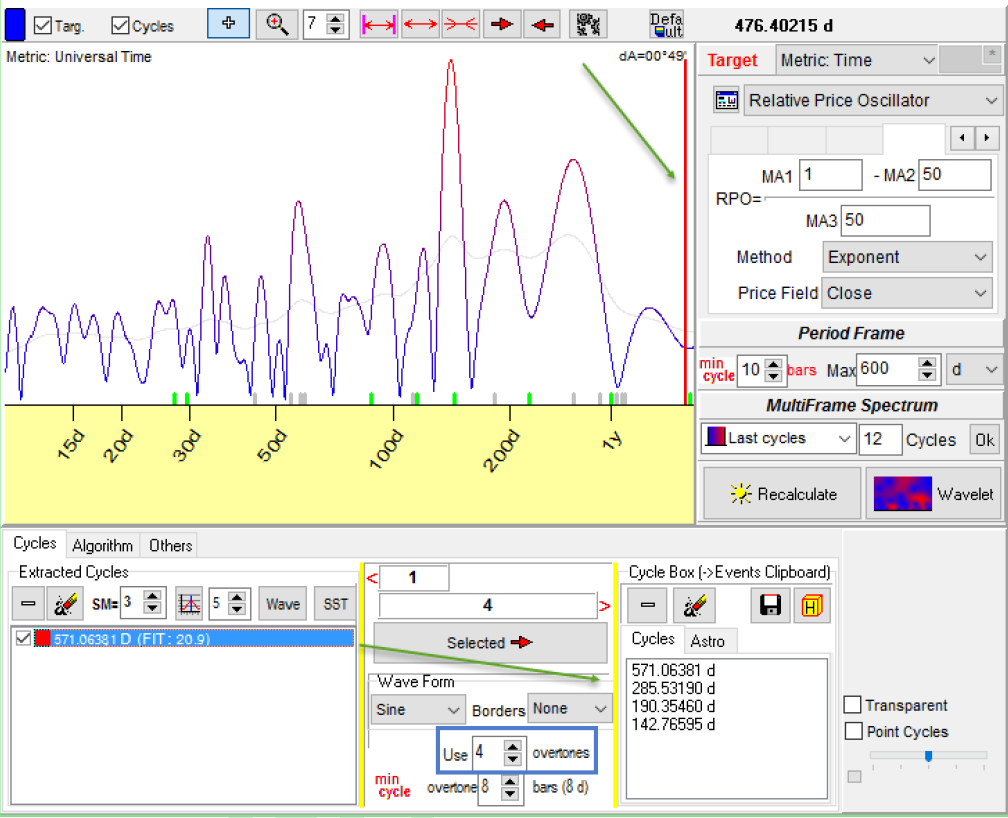
Task: Click the red left-arrow toolbar button
Action: pos(542,24)
